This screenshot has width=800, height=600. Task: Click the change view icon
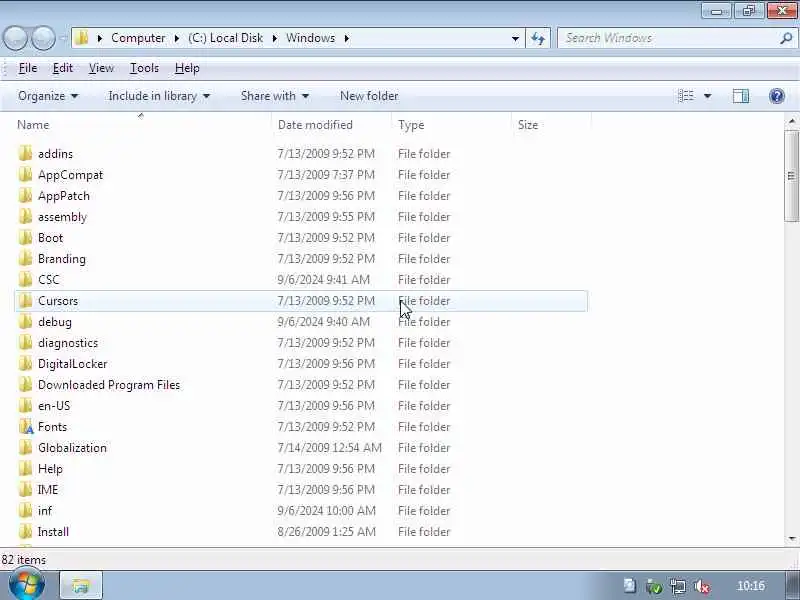point(686,96)
